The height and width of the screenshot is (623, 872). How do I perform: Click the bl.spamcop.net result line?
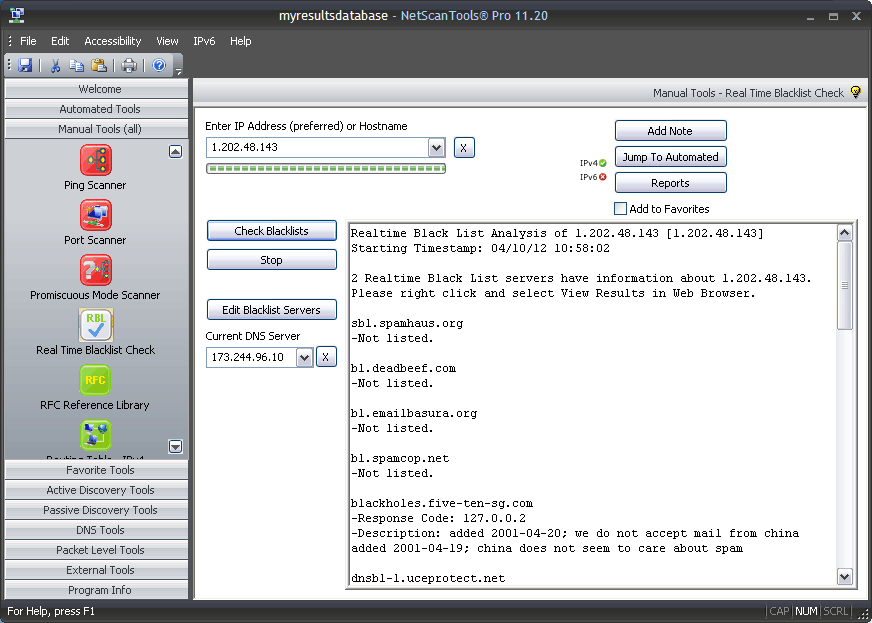[x=400, y=458]
